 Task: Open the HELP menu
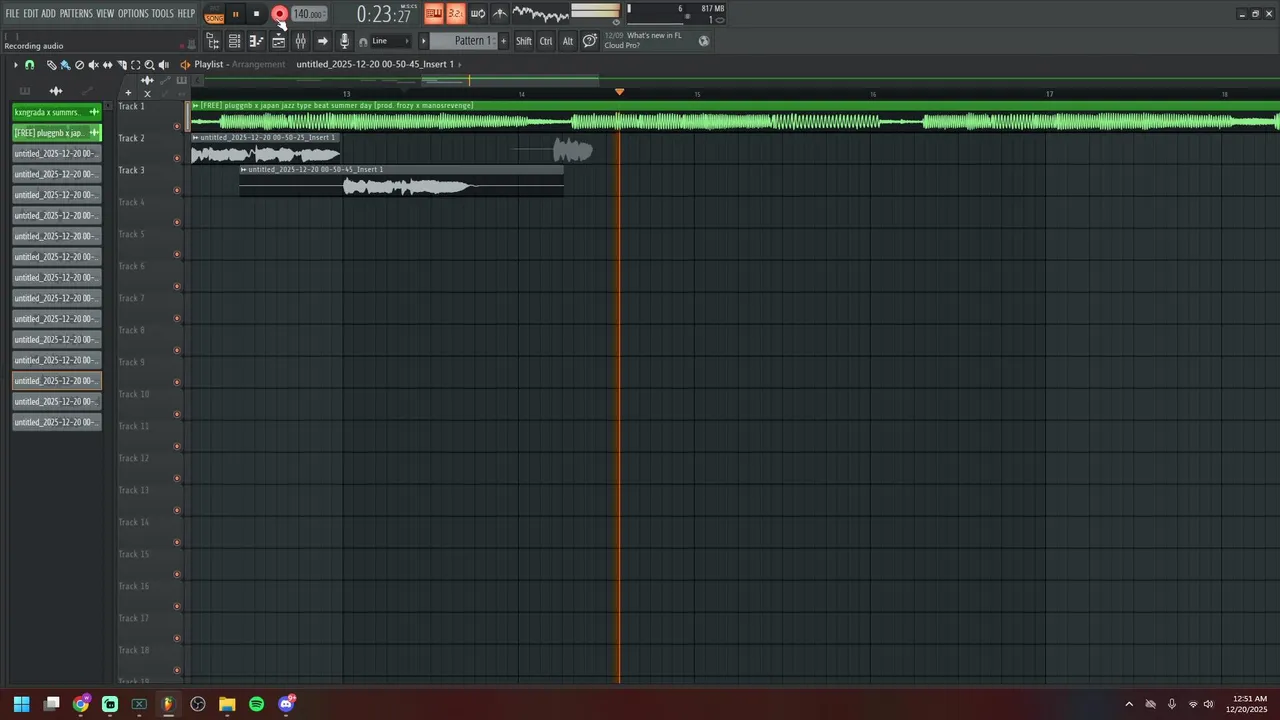[x=186, y=14]
